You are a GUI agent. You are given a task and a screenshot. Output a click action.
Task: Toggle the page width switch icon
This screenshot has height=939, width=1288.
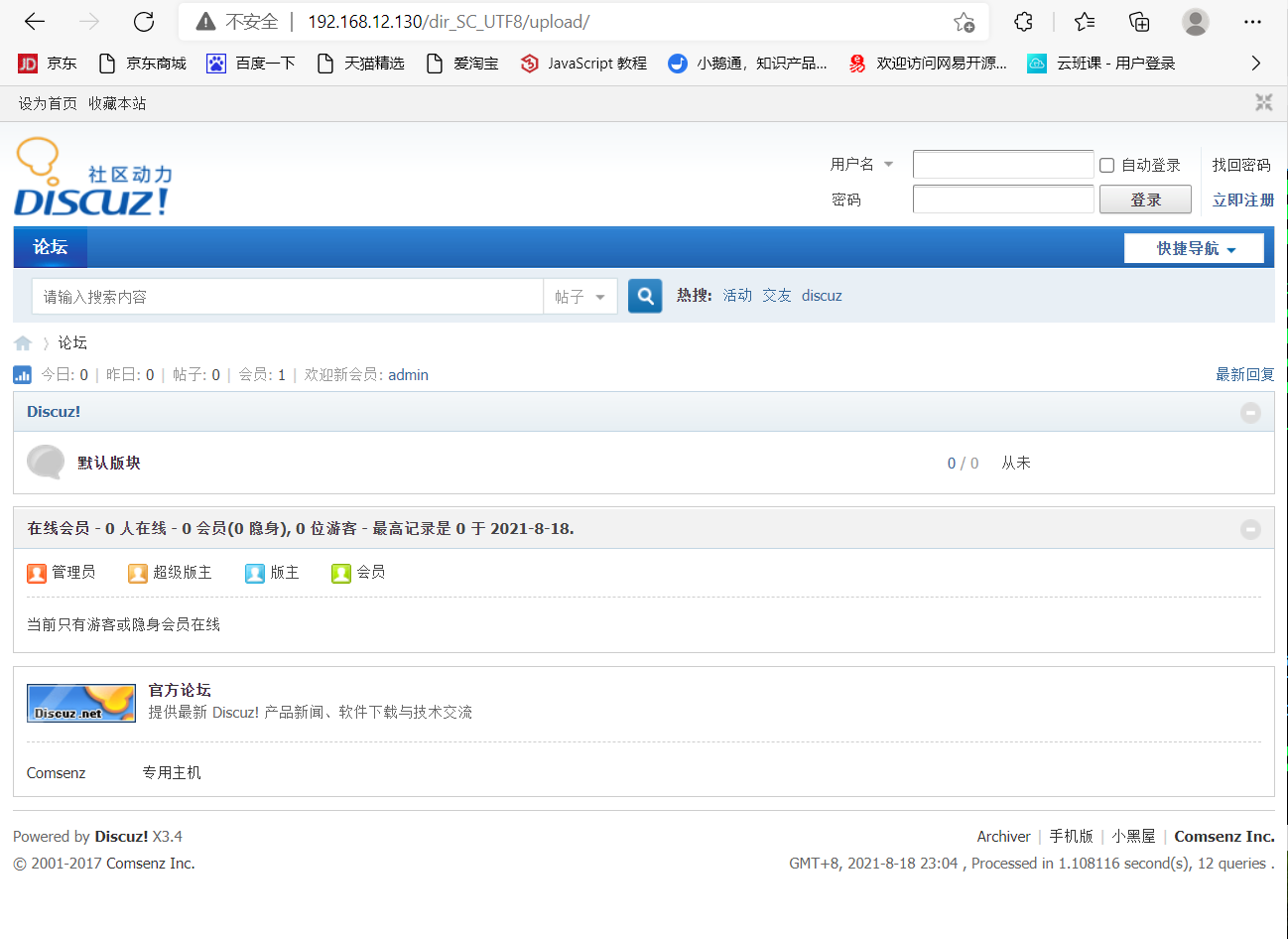(x=1263, y=102)
